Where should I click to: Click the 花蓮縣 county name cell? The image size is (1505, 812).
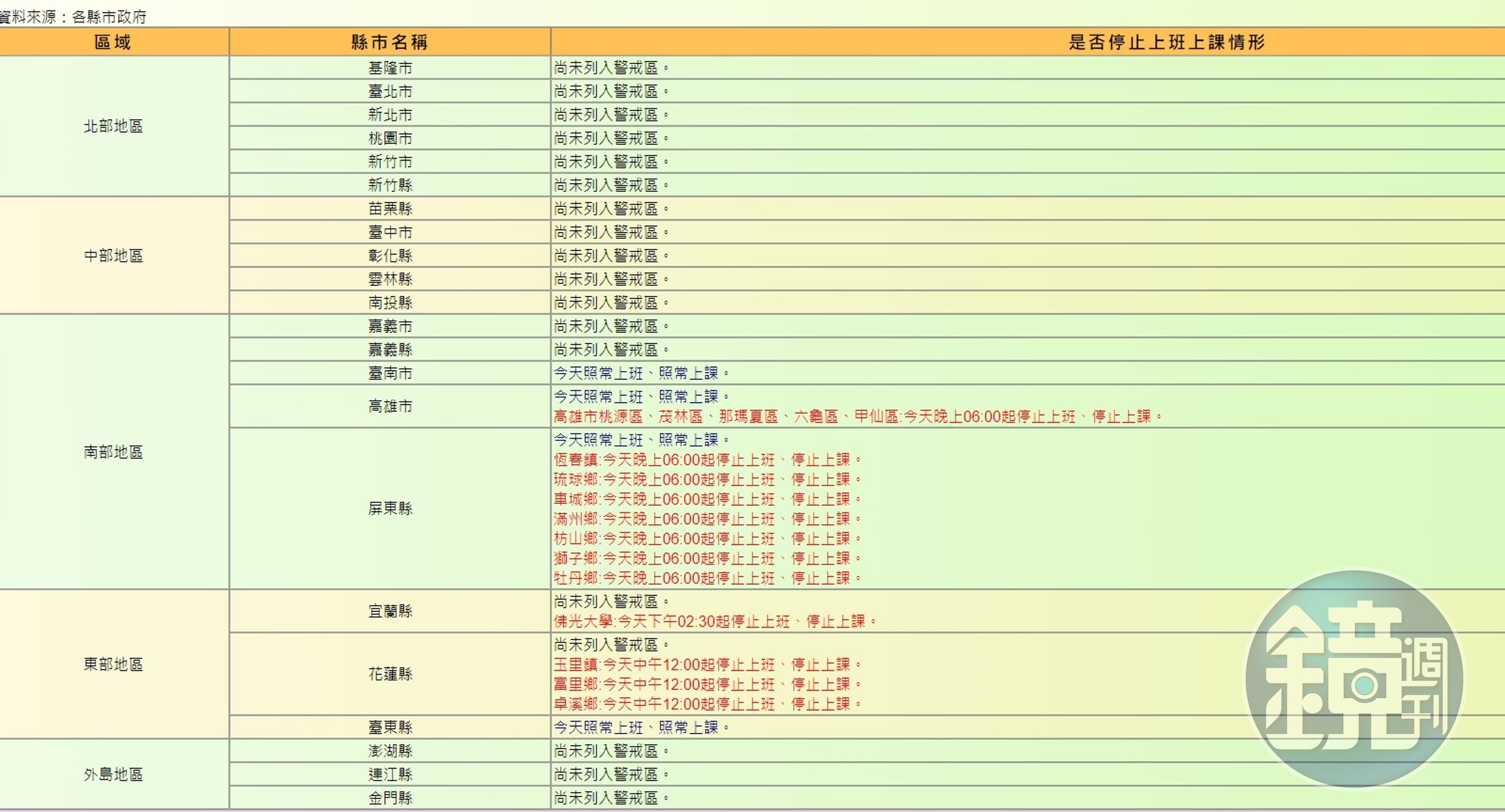(x=390, y=674)
